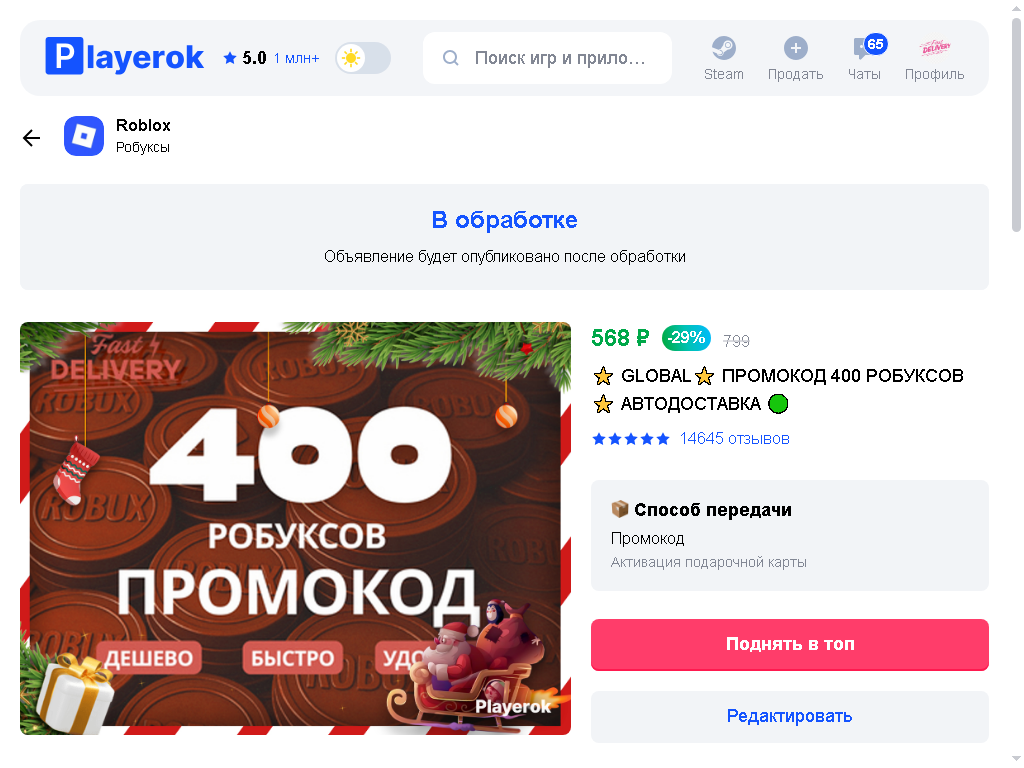Toggle the light/dark theme switch

click(363, 58)
